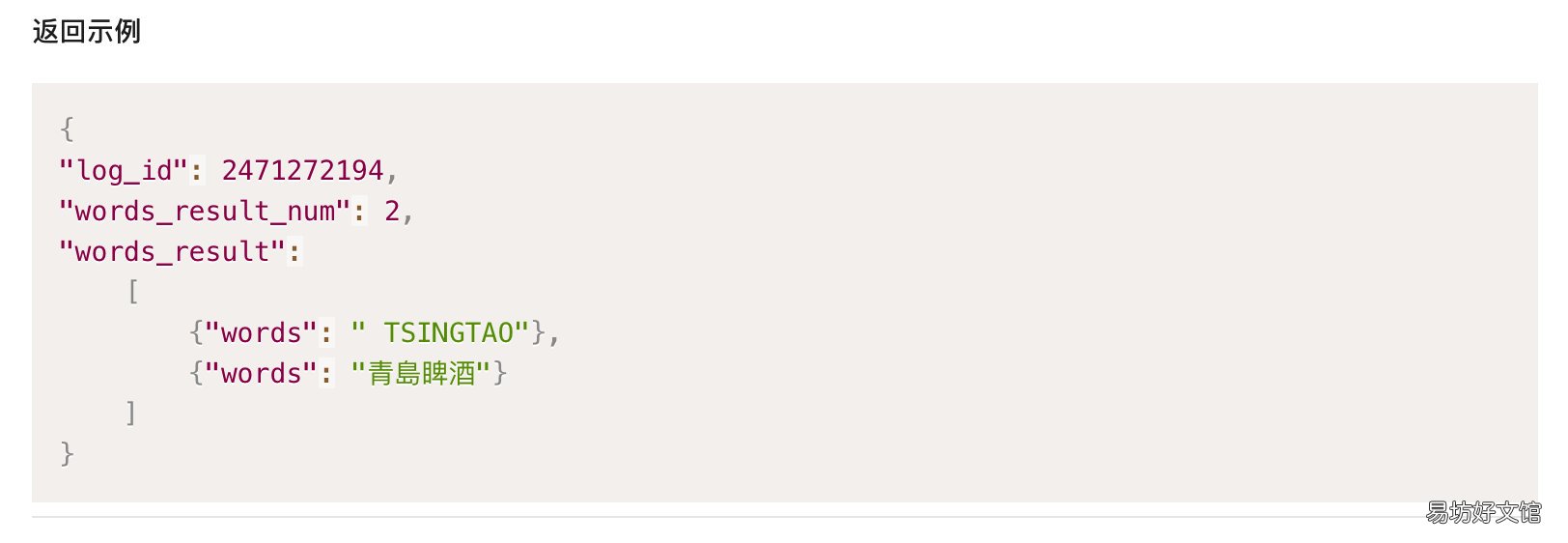Select the "words_result_num" key
The width and height of the screenshot is (1568, 543).
point(205,212)
